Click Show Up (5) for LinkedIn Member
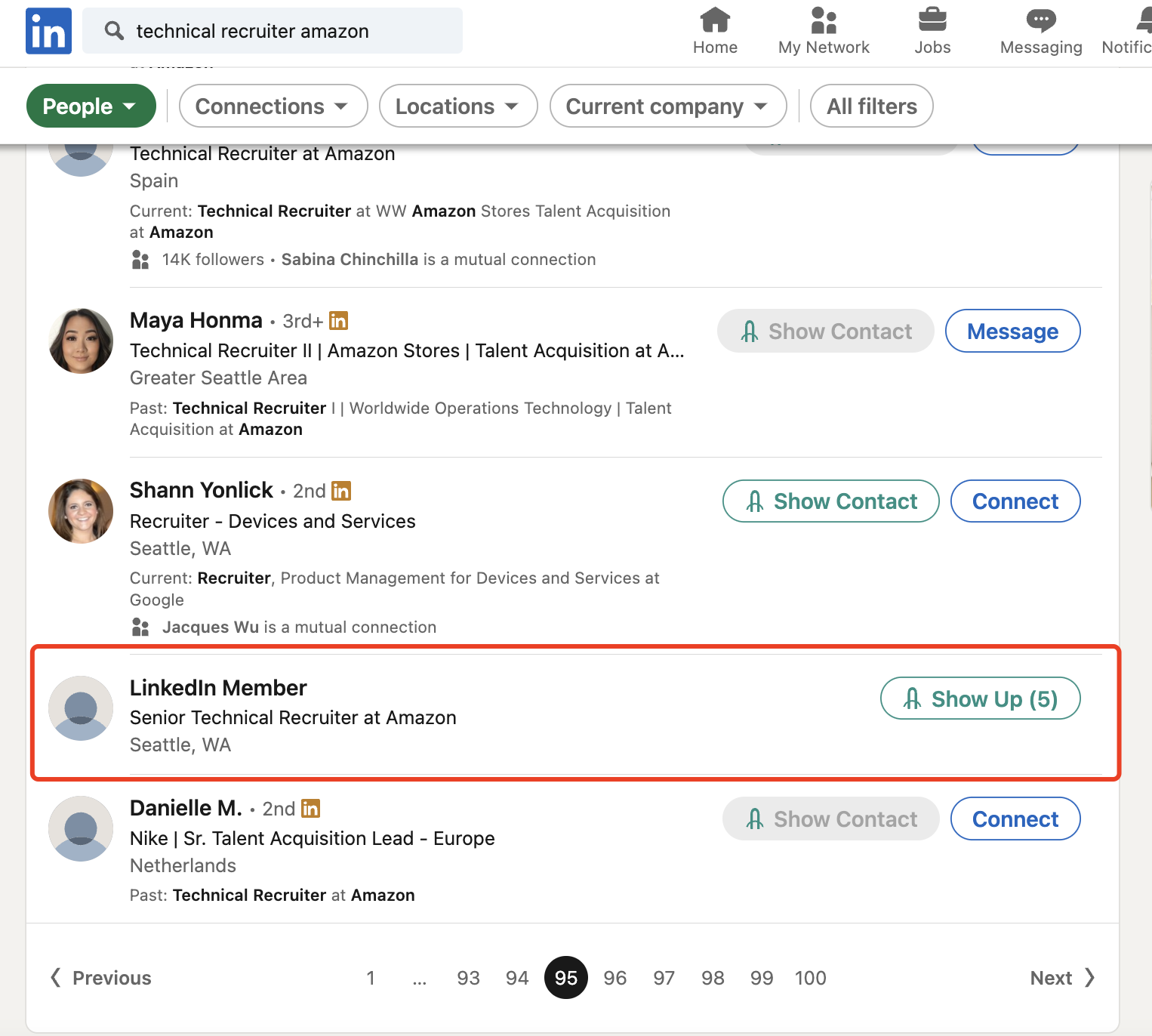This screenshot has height=1036, width=1152. [980, 699]
